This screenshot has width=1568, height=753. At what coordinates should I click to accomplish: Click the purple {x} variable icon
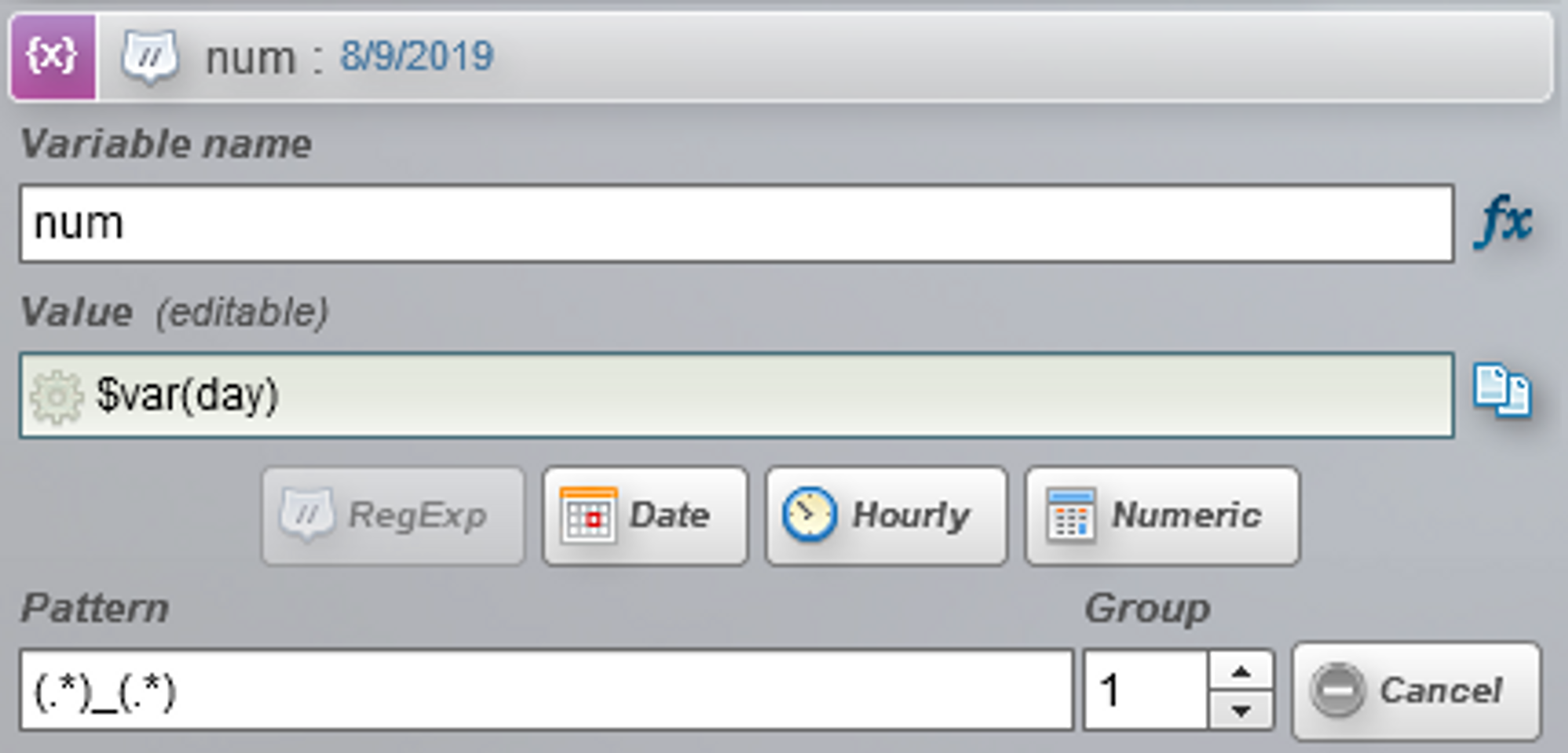pos(53,56)
